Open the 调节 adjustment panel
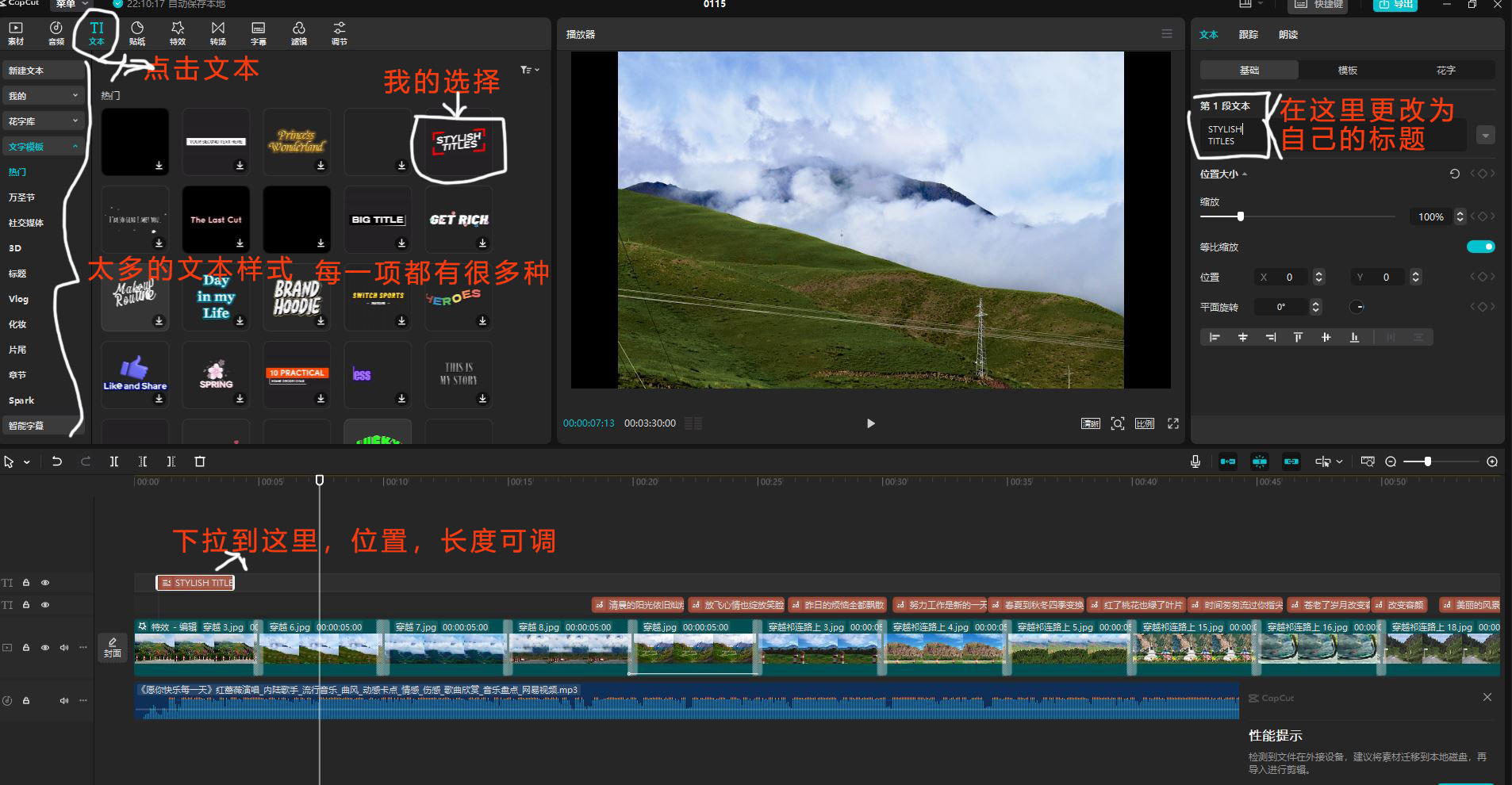 [x=340, y=33]
